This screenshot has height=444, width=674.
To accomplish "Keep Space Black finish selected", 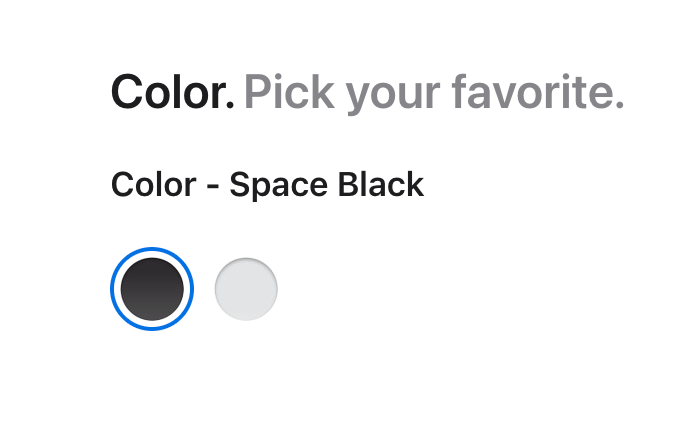I will click(x=152, y=289).
